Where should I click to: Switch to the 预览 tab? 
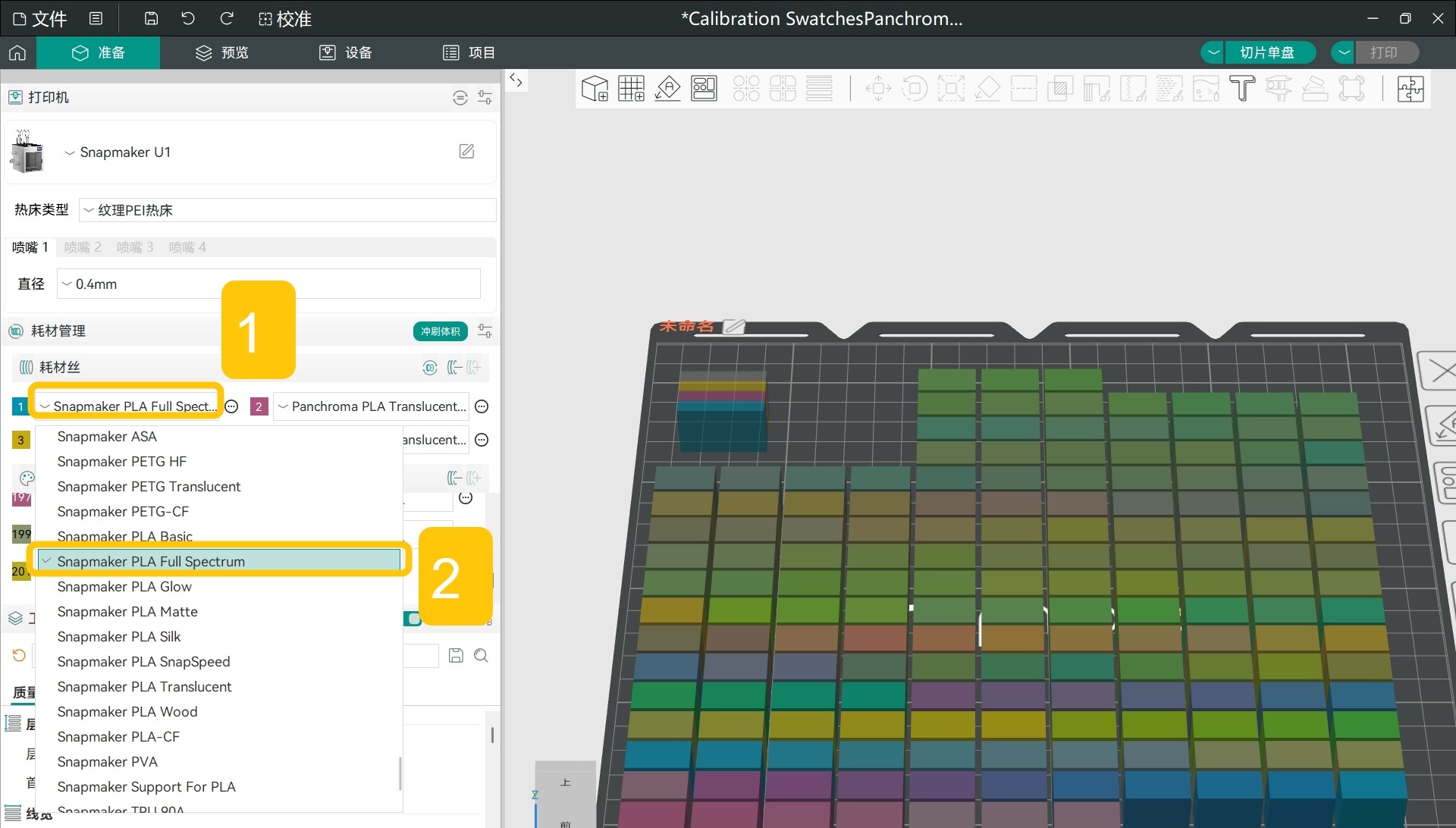click(222, 52)
